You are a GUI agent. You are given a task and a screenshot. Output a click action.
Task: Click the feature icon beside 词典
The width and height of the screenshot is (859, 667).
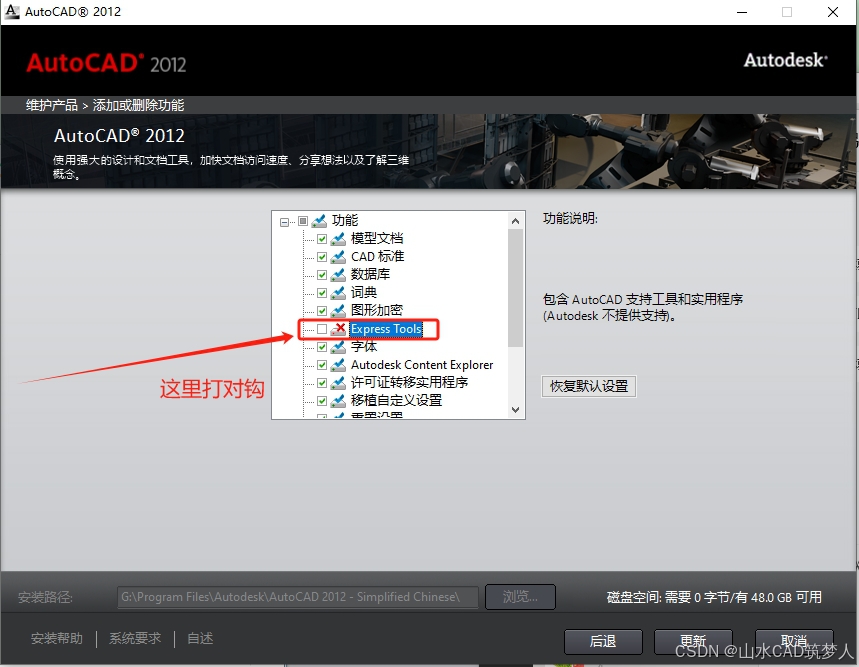point(338,292)
